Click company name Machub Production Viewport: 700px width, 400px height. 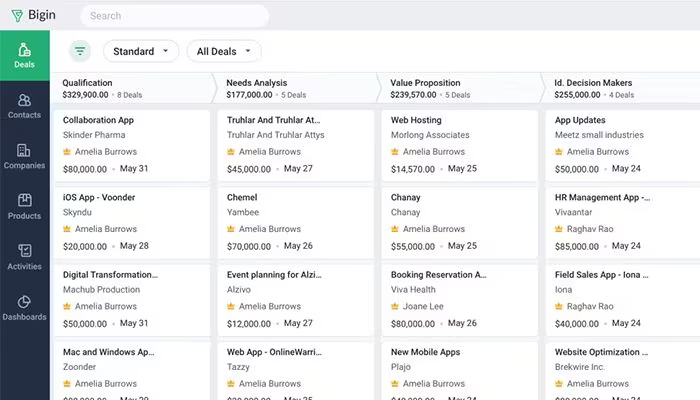click(x=101, y=289)
